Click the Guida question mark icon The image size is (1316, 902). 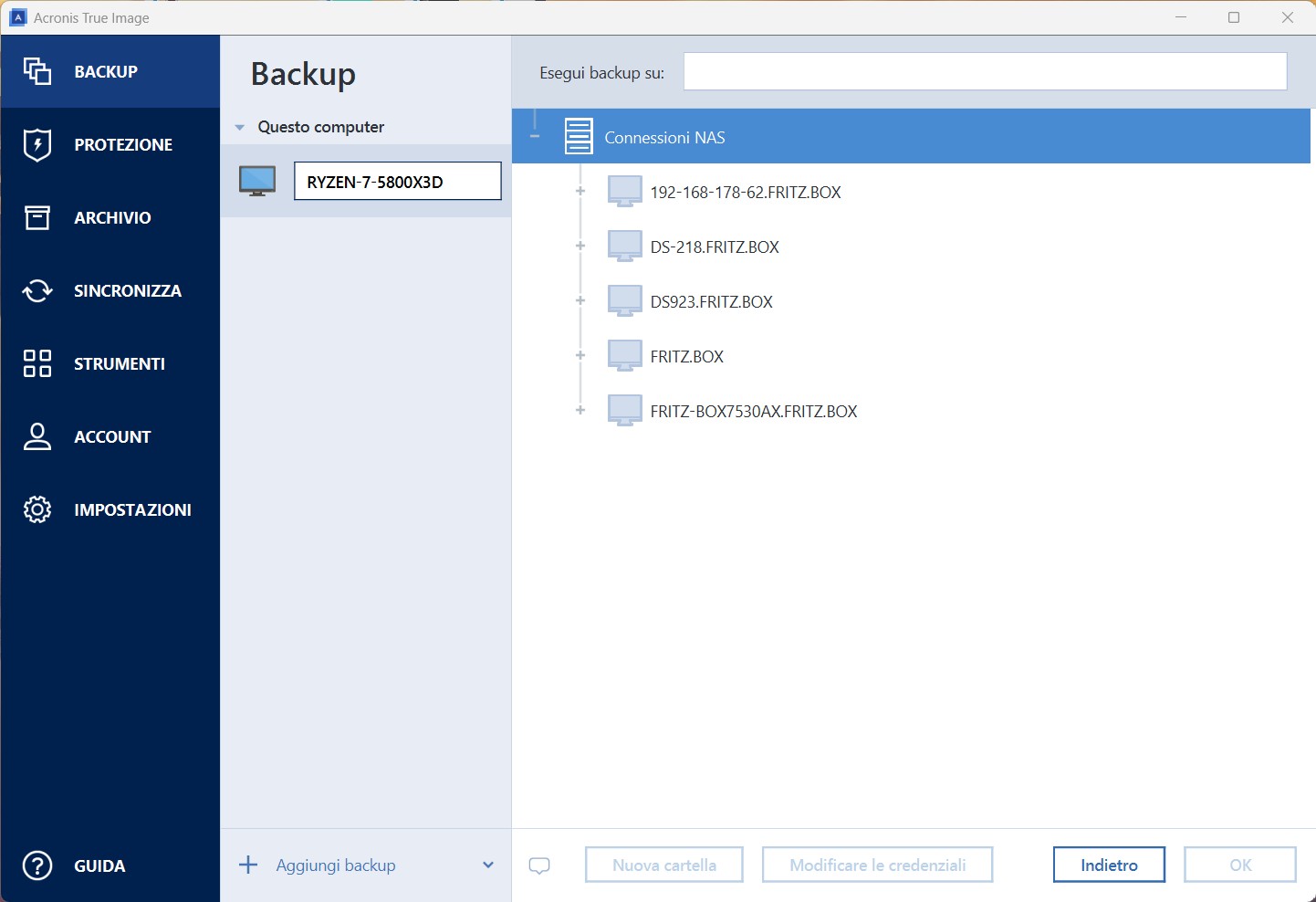(x=37, y=865)
